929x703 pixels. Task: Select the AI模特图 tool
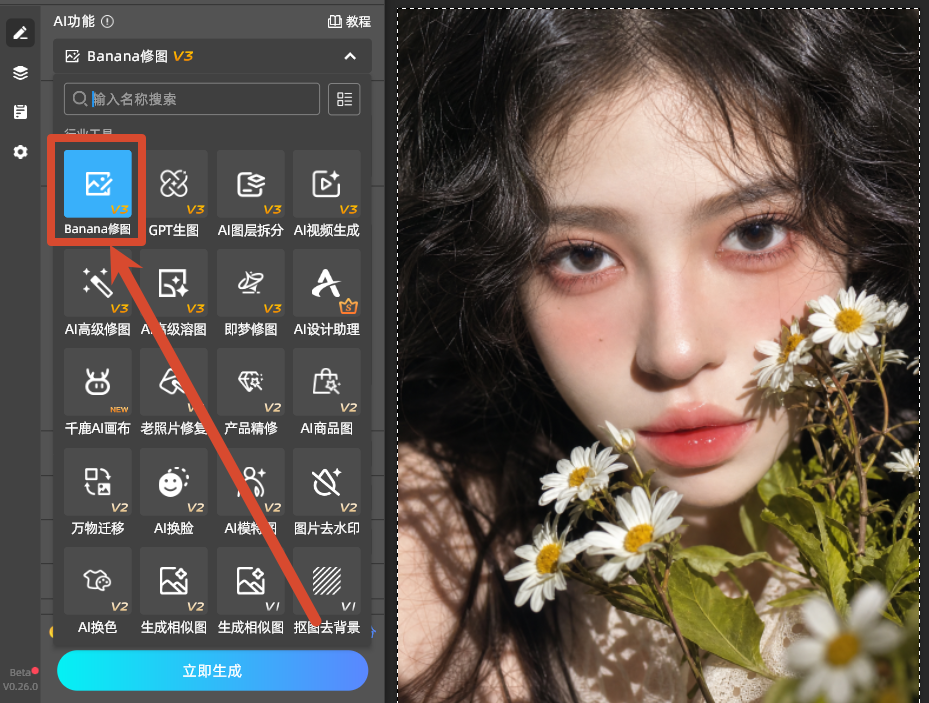coord(251,492)
